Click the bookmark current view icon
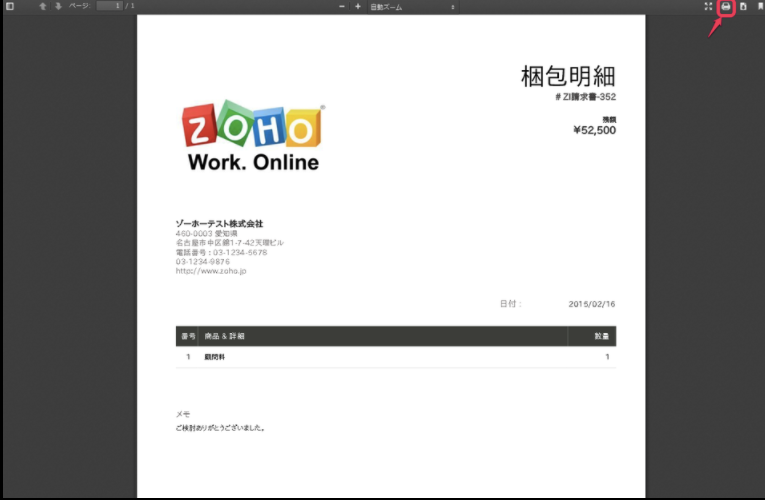The width and height of the screenshot is (765, 500). coord(760,6)
